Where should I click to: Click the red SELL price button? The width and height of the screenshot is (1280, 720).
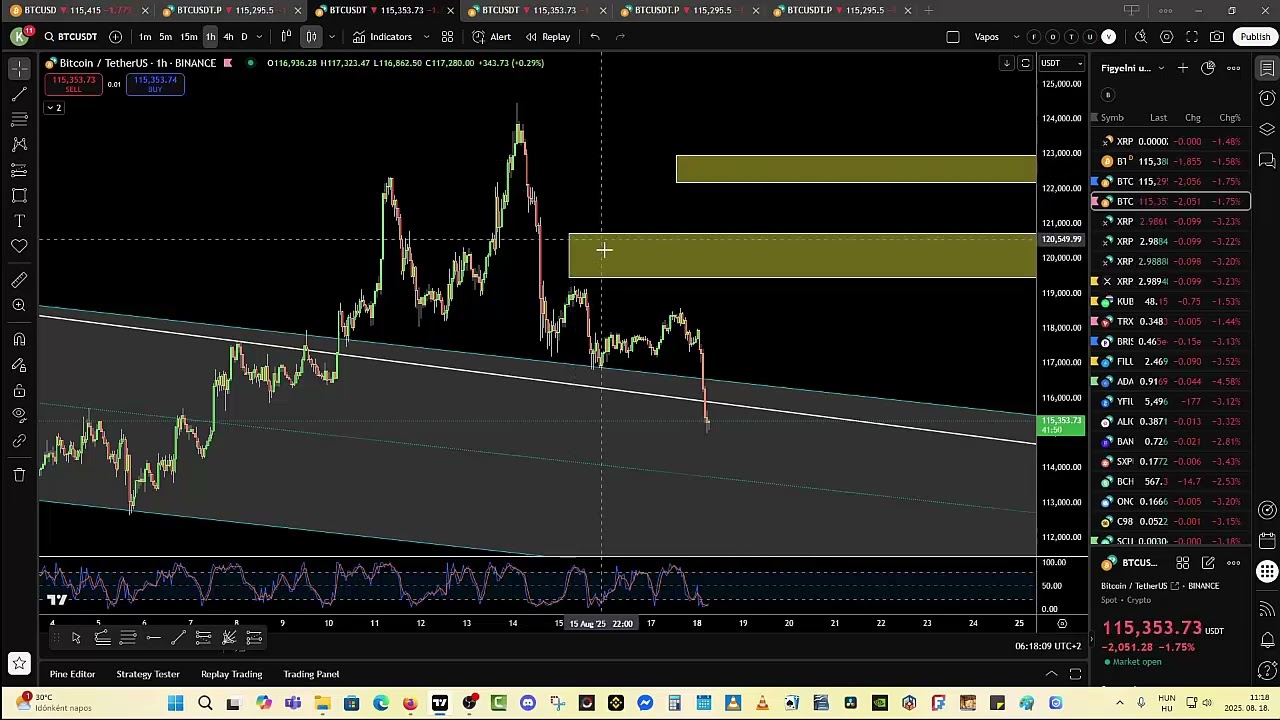73,84
